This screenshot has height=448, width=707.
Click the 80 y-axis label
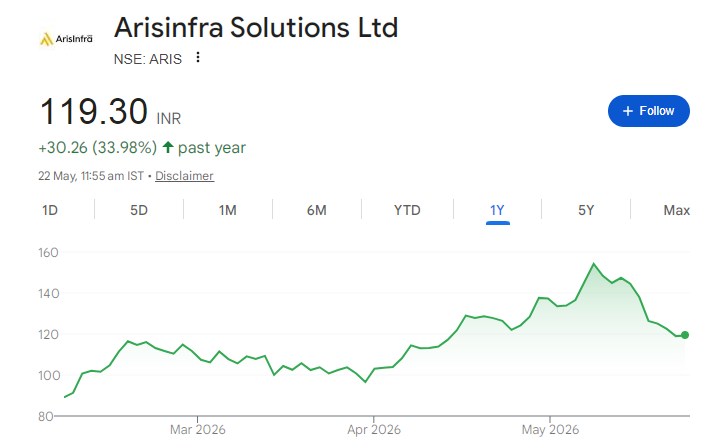[46, 416]
